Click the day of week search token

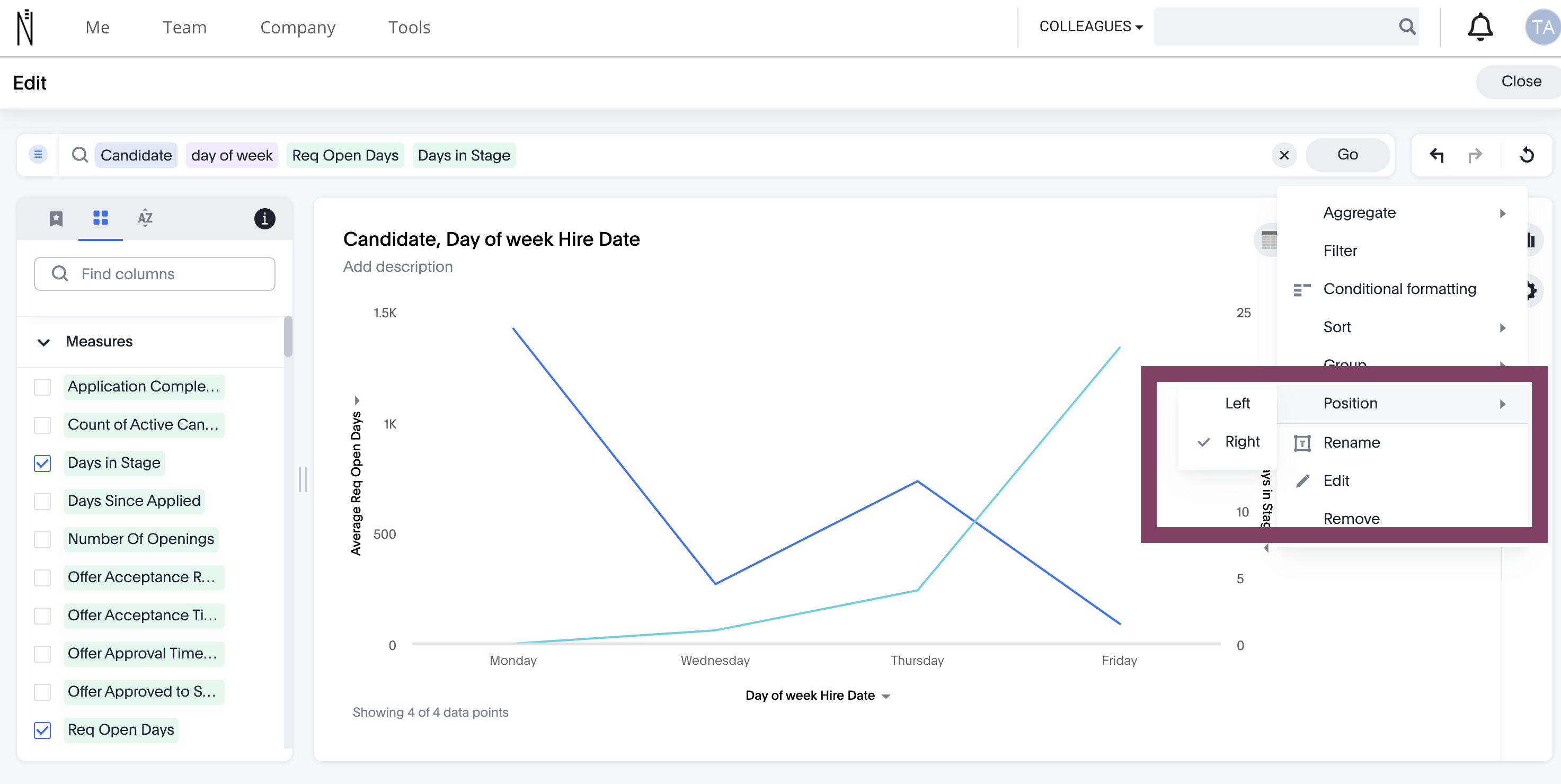[232, 155]
